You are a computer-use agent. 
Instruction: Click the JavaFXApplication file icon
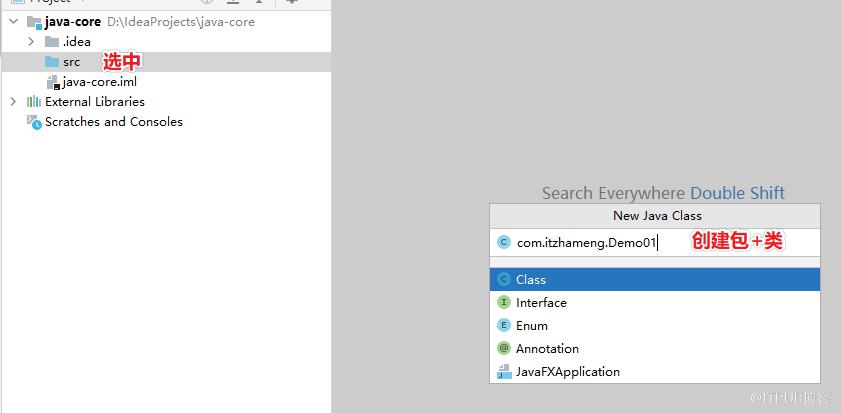[504, 372]
